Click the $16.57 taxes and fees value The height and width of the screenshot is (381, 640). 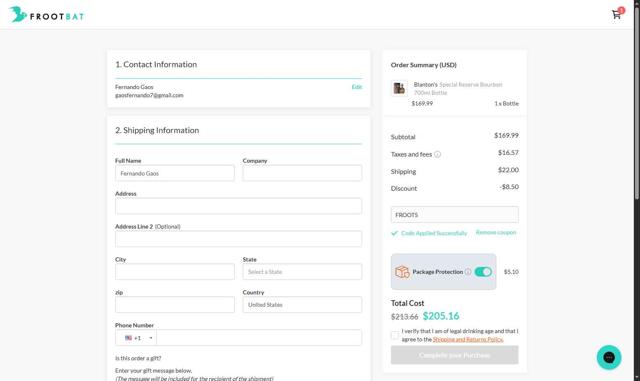508,152
